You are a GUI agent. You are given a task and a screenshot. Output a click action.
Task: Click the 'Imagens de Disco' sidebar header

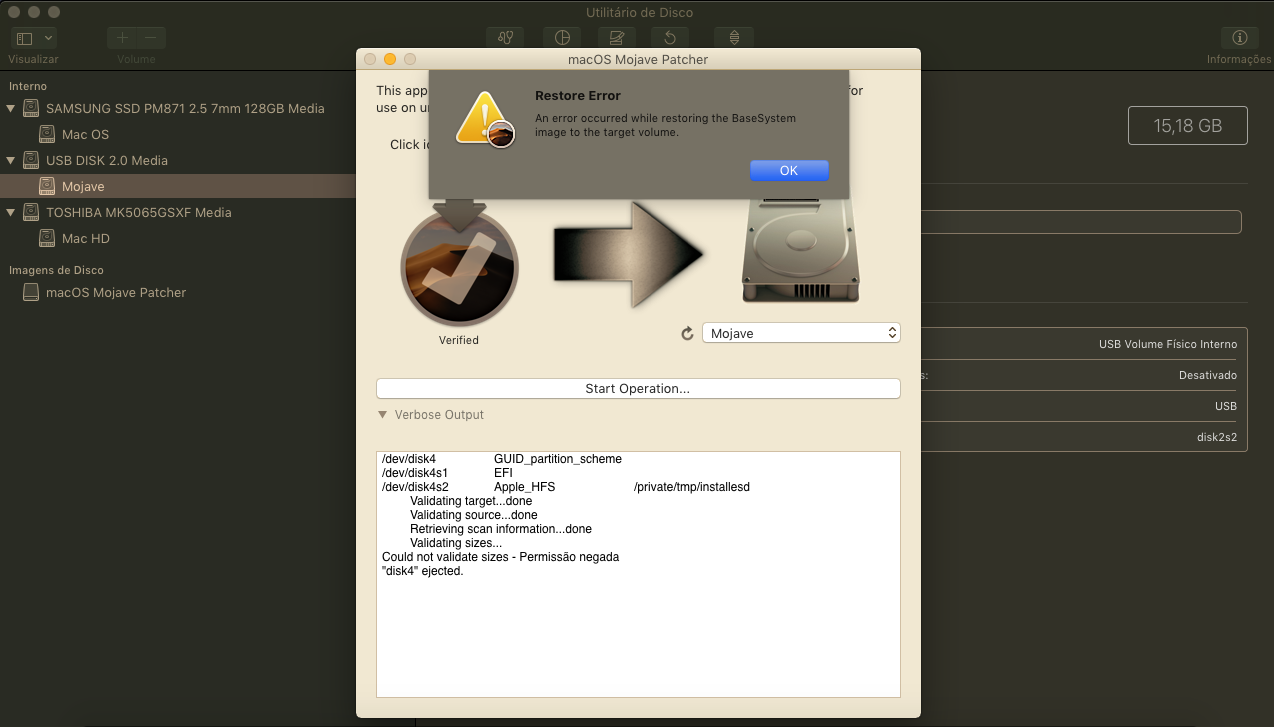tap(57, 270)
